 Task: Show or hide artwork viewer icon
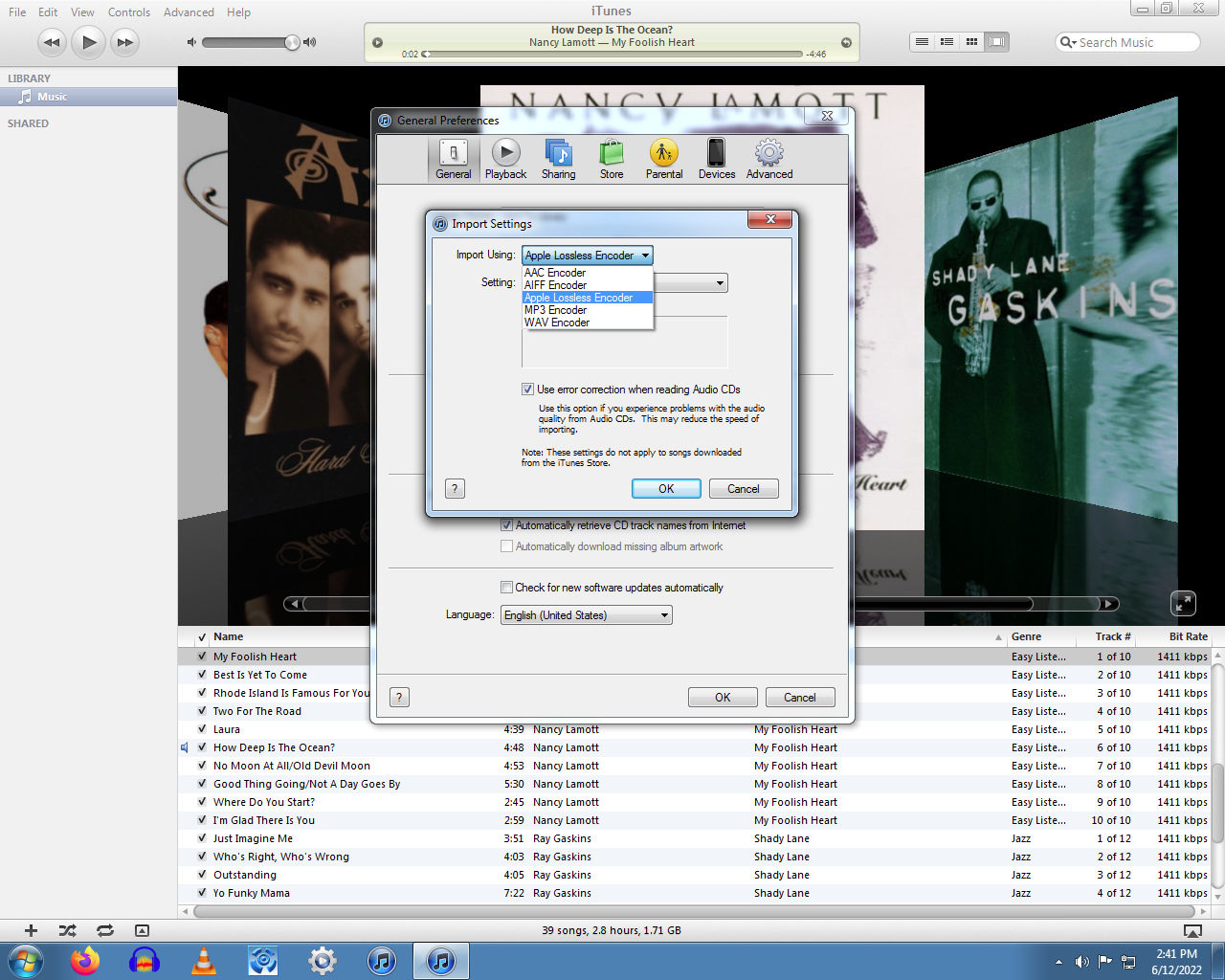(x=142, y=930)
